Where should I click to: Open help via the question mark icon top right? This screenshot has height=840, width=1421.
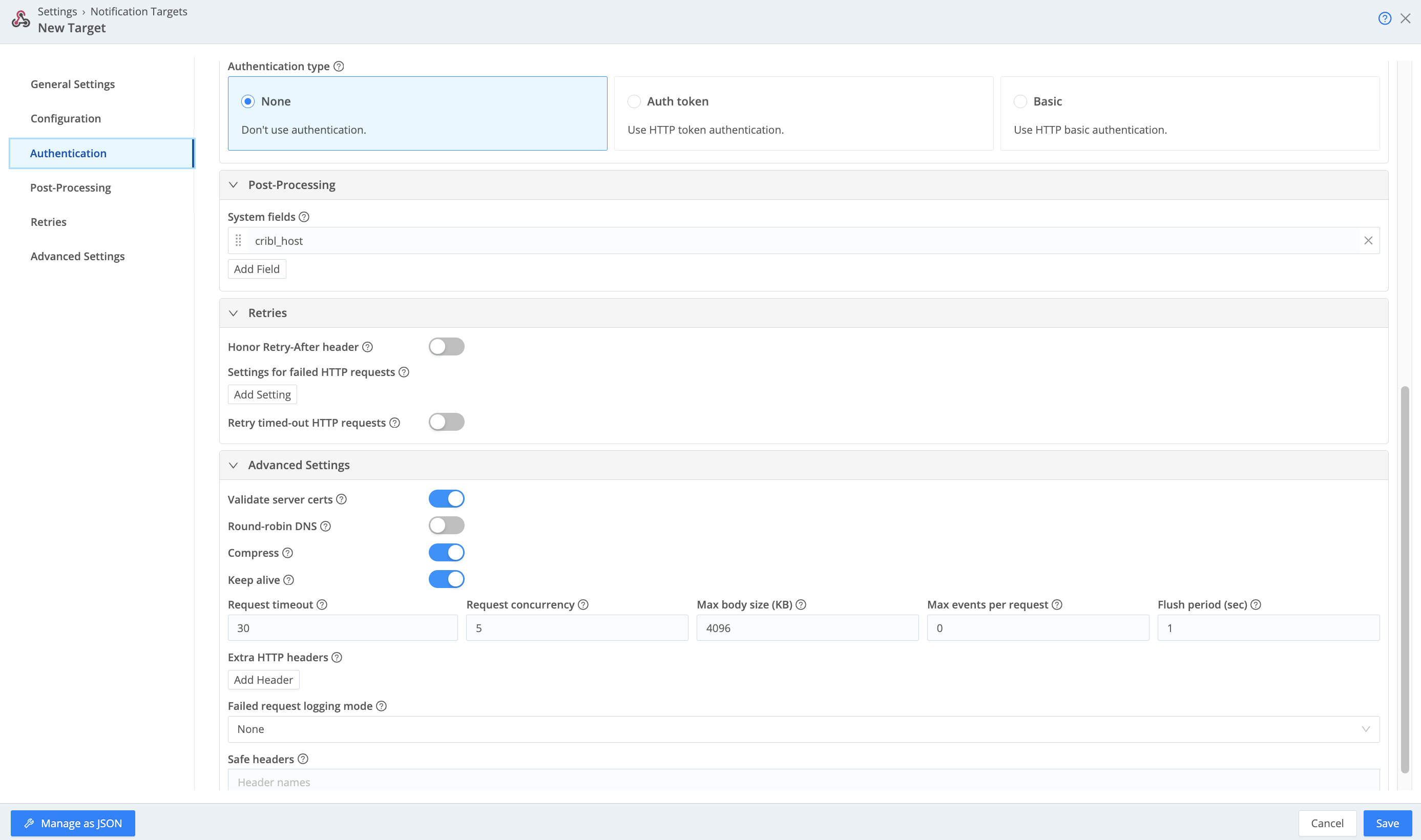(x=1384, y=18)
